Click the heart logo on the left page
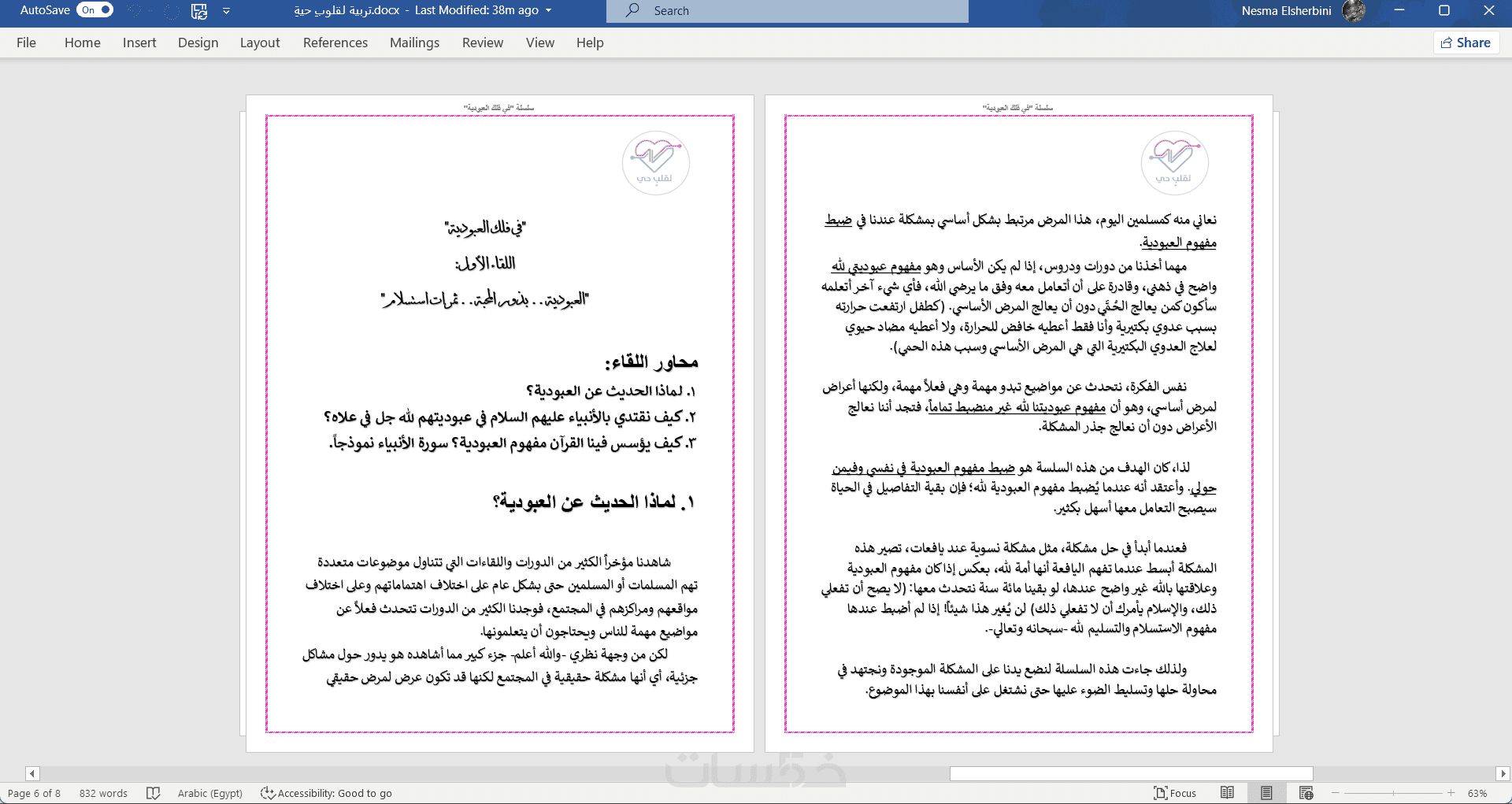The image size is (1512, 804). point(656,163)
